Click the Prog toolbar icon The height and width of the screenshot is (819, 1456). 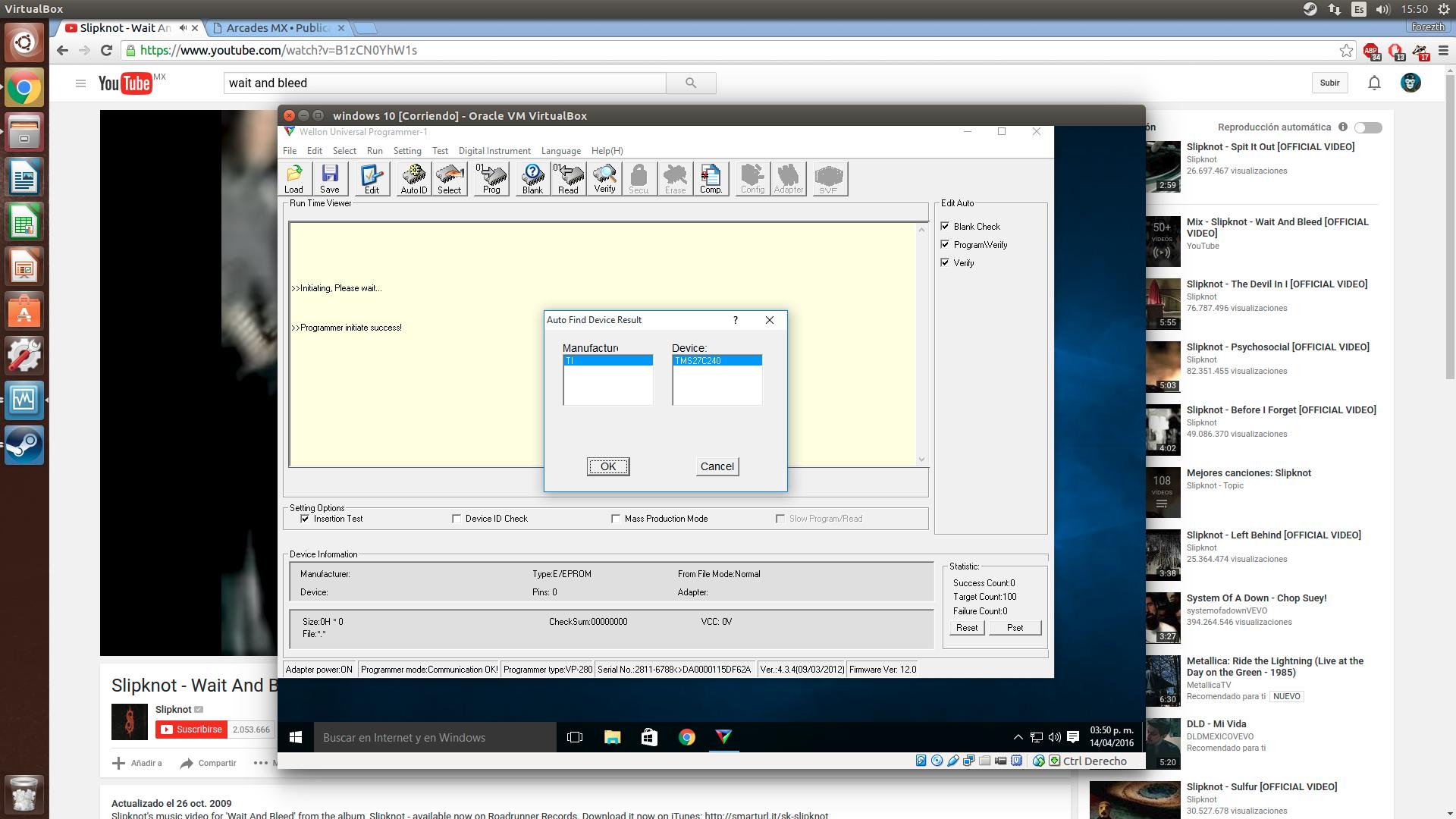[x=491, y=179]
